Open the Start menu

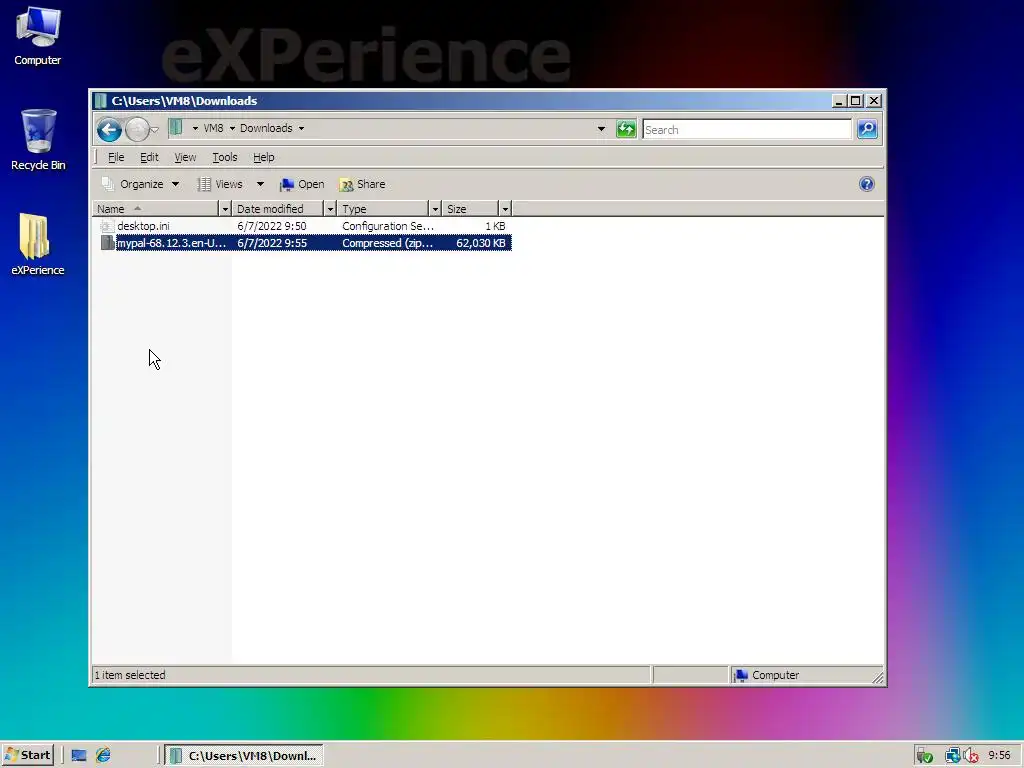point(27,755)
